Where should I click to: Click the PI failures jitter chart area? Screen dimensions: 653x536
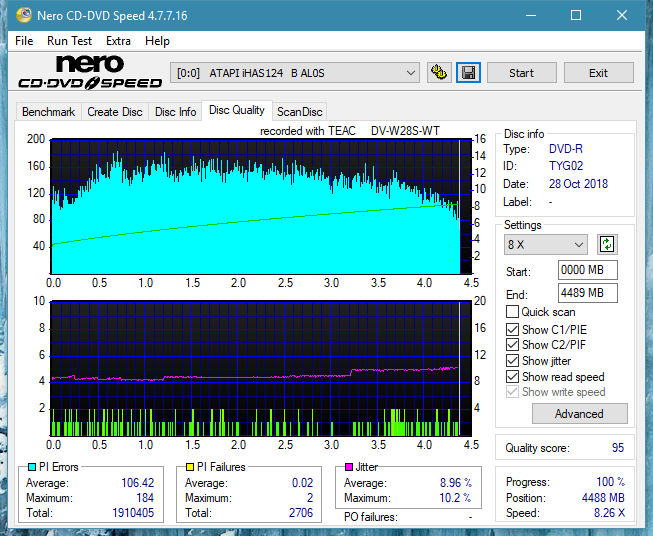coord(261,368)
